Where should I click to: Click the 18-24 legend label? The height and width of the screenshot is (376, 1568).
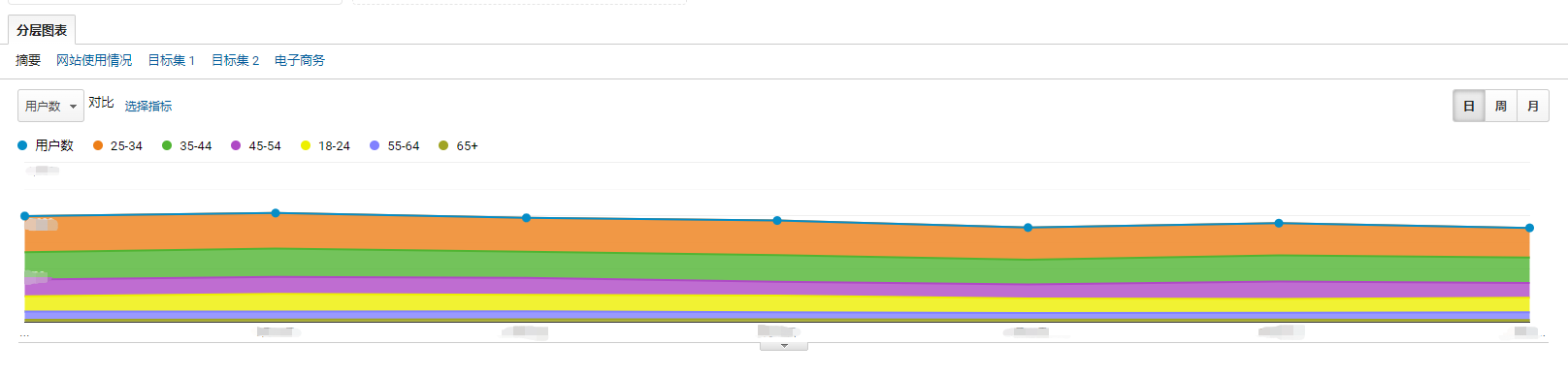point(334,146)
